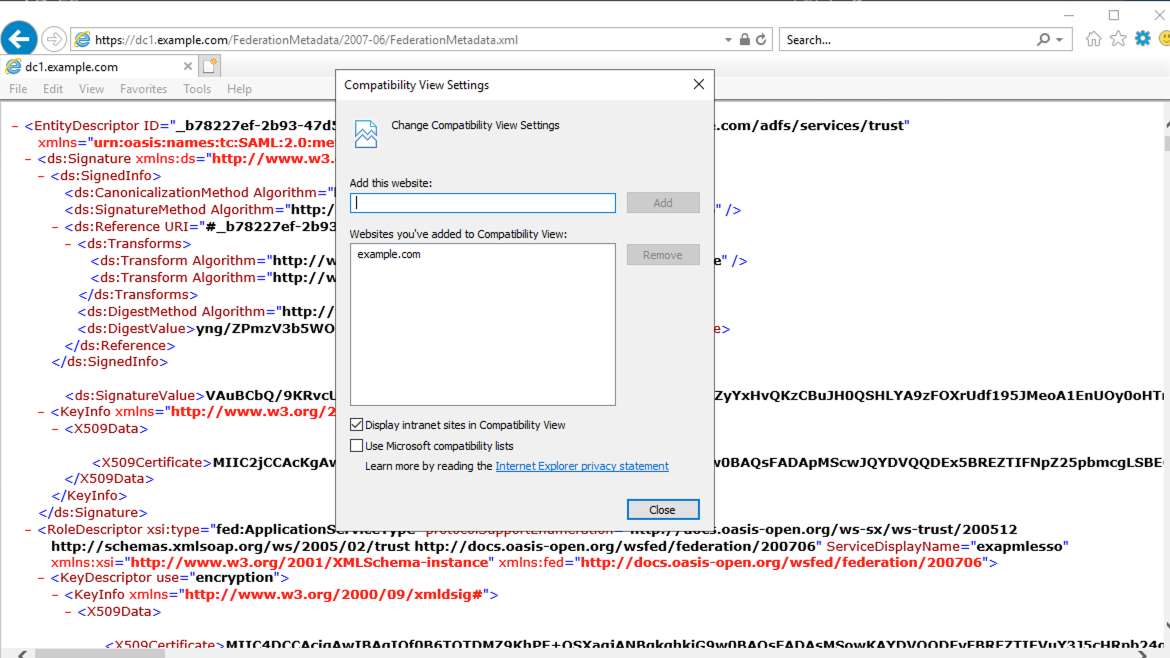Viewport: 1170px width, 658px height.
Task: Open Favorites using the star icon
Action: click(1118, 39)
